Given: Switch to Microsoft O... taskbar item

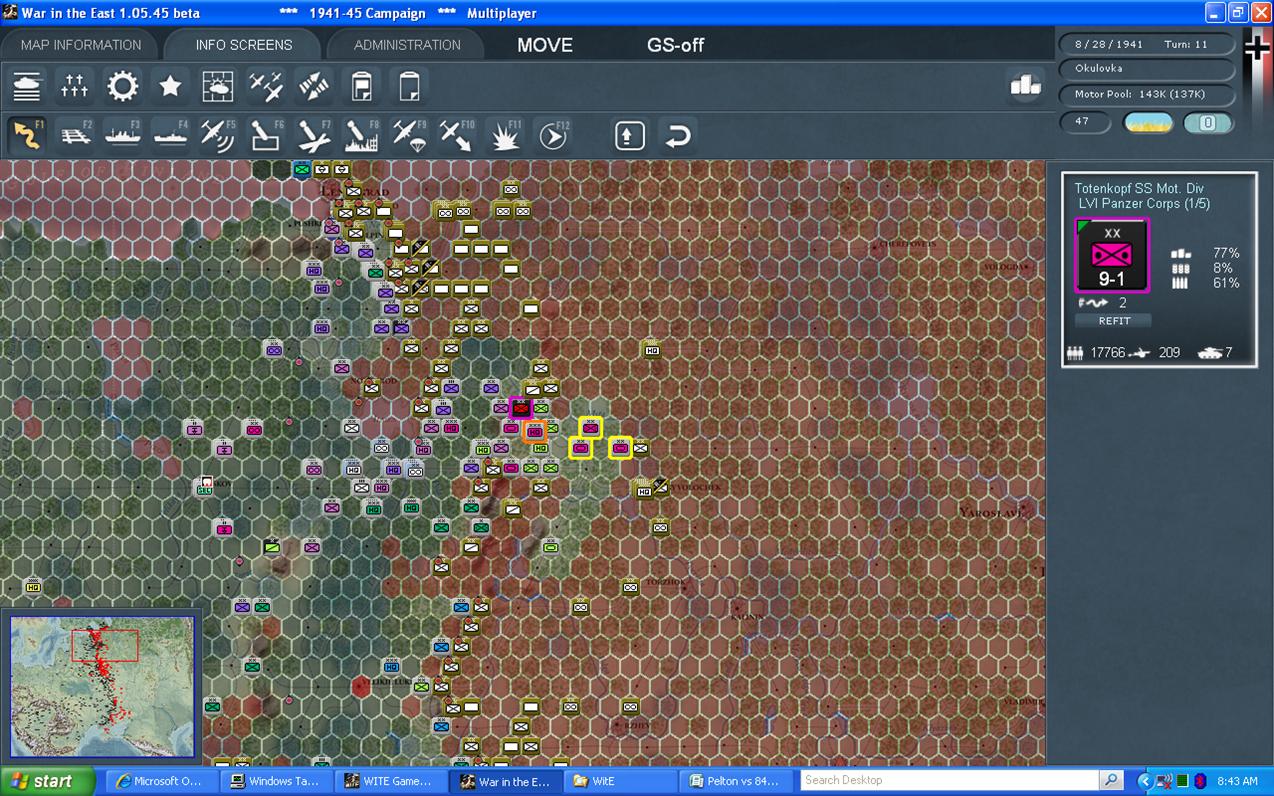Looking at the screenshot, I should (160, 781).
